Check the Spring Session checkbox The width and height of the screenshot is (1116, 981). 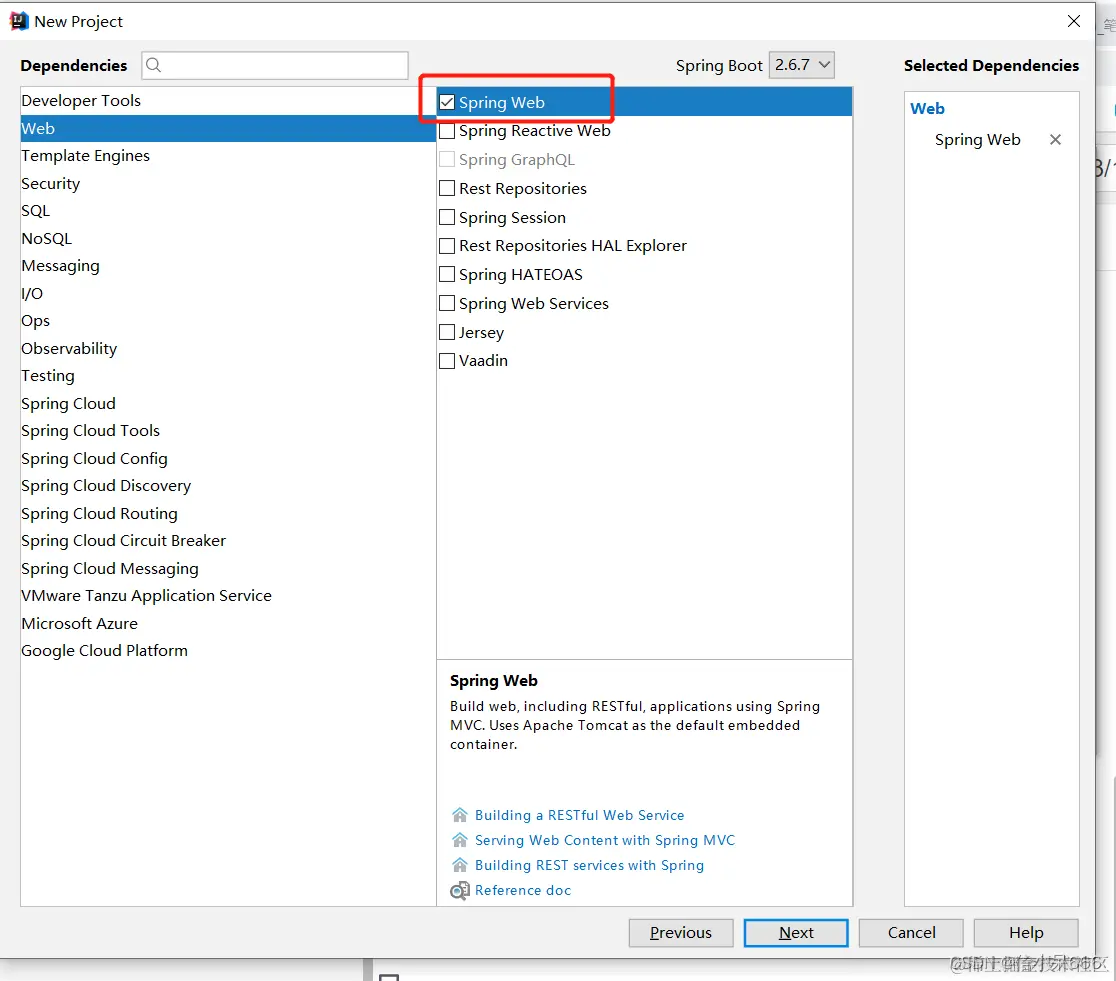[x=447, y=216]
